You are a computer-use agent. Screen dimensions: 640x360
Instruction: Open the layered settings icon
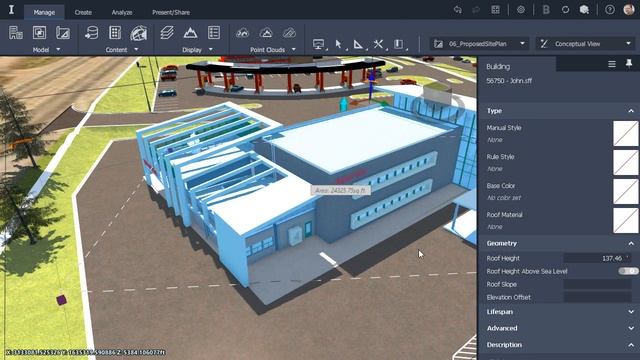pos(521,10)
